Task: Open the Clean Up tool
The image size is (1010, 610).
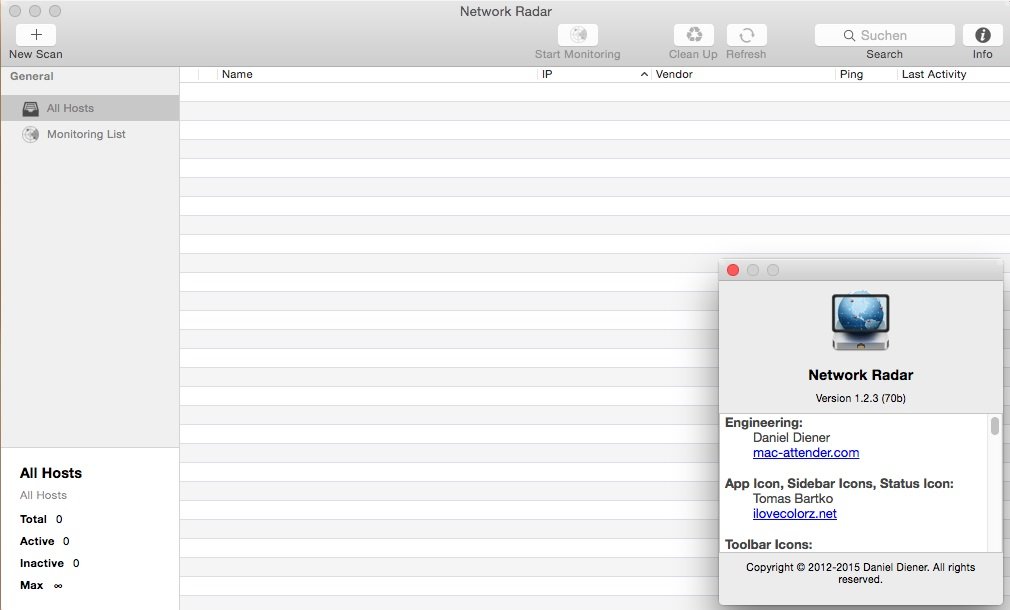Action: pyautogui.click(x=692, y=35)
